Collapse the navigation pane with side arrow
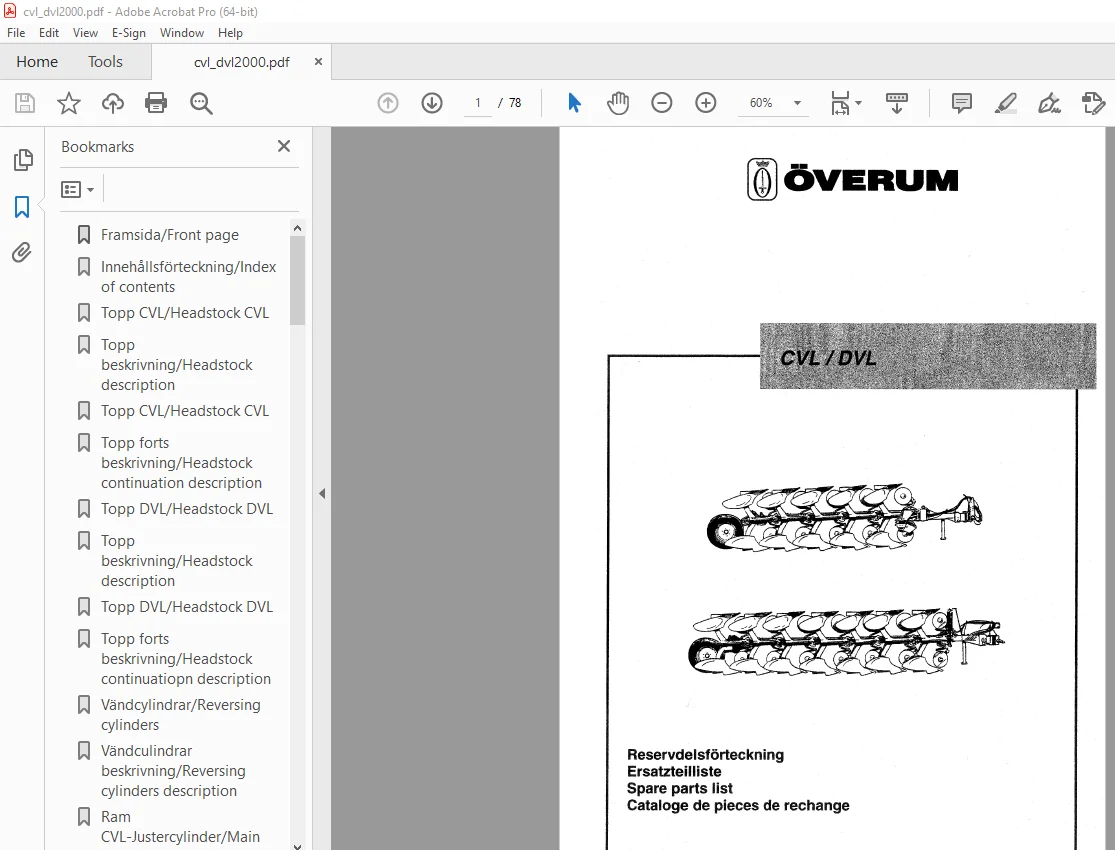The image size is (1115, 850). 322,493
